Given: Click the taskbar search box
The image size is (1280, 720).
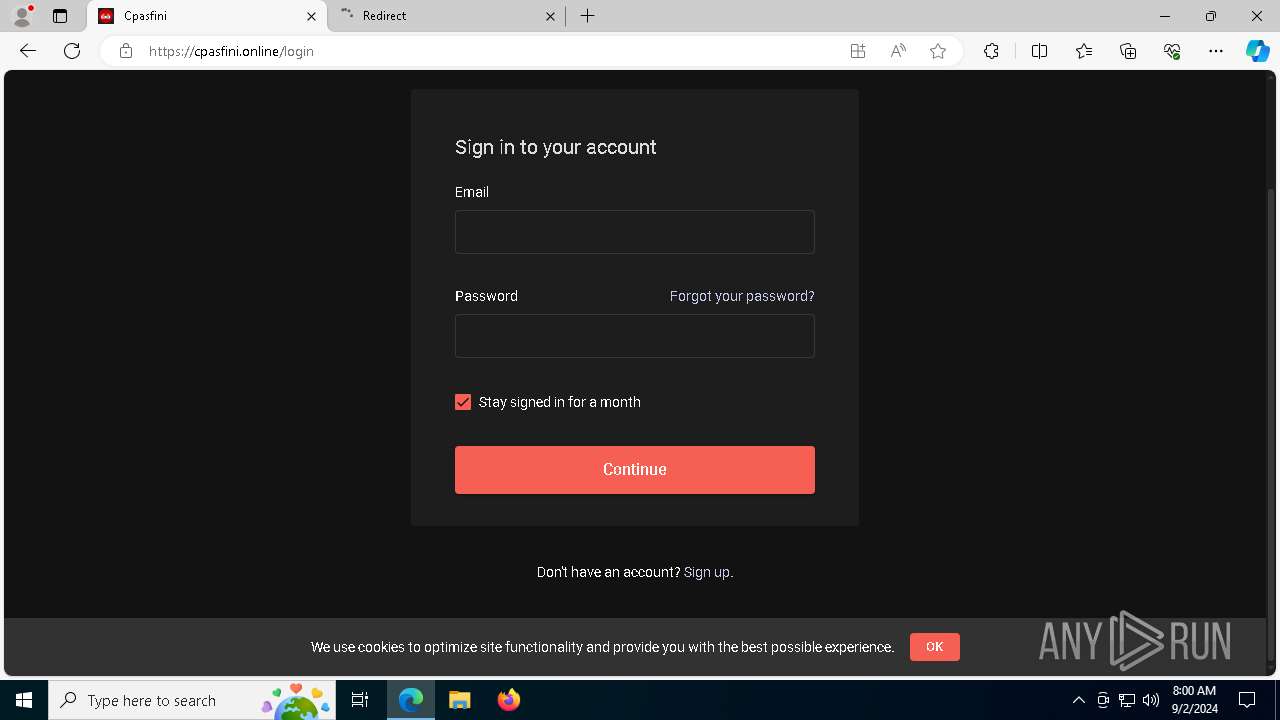Looking at the screenshot, I should (192, 700).
